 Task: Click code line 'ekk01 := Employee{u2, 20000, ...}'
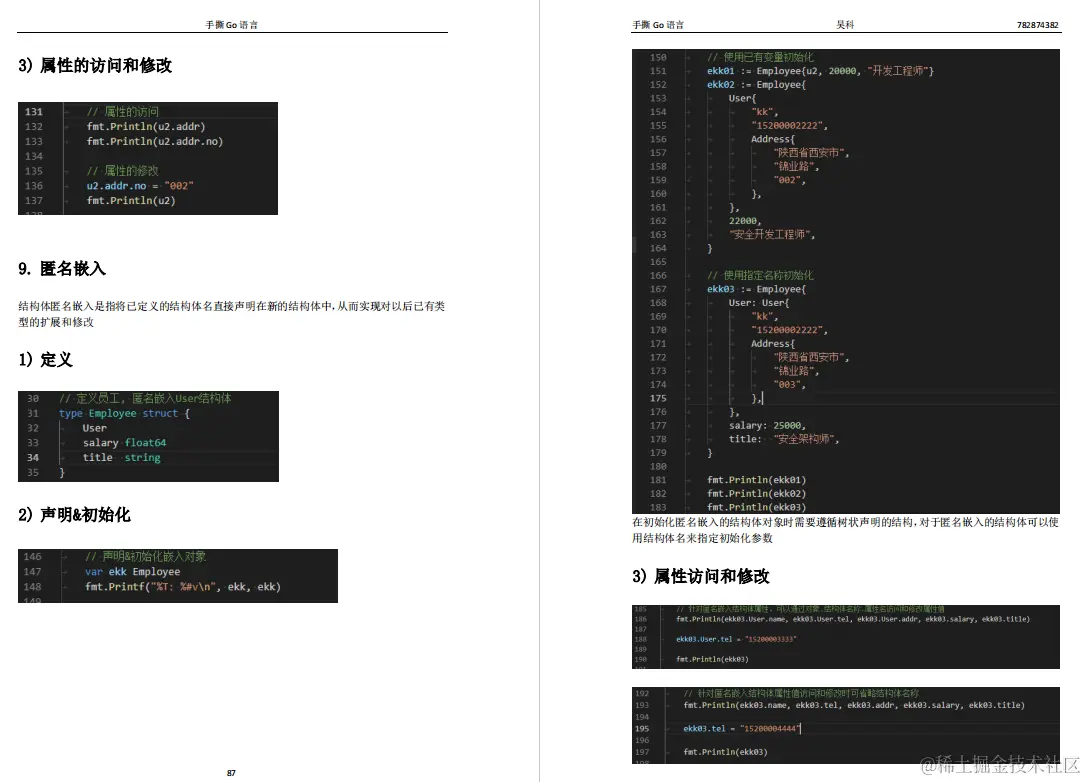point(820,71)
